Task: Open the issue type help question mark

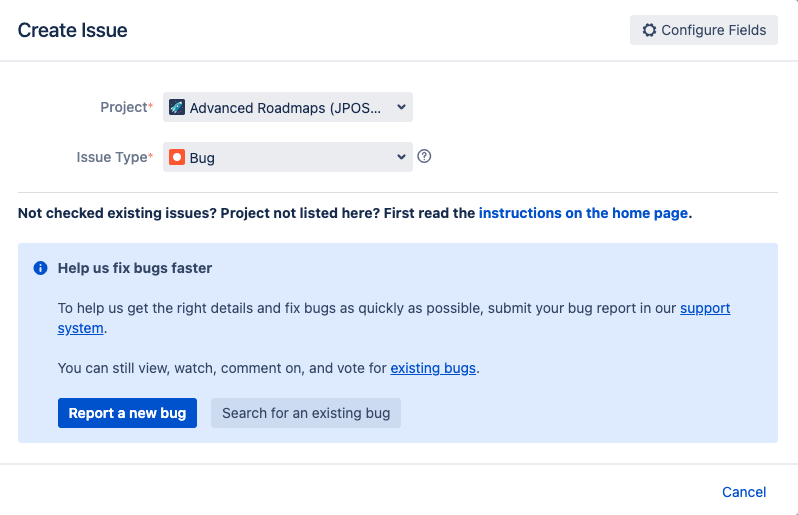Action: point(424,156)
